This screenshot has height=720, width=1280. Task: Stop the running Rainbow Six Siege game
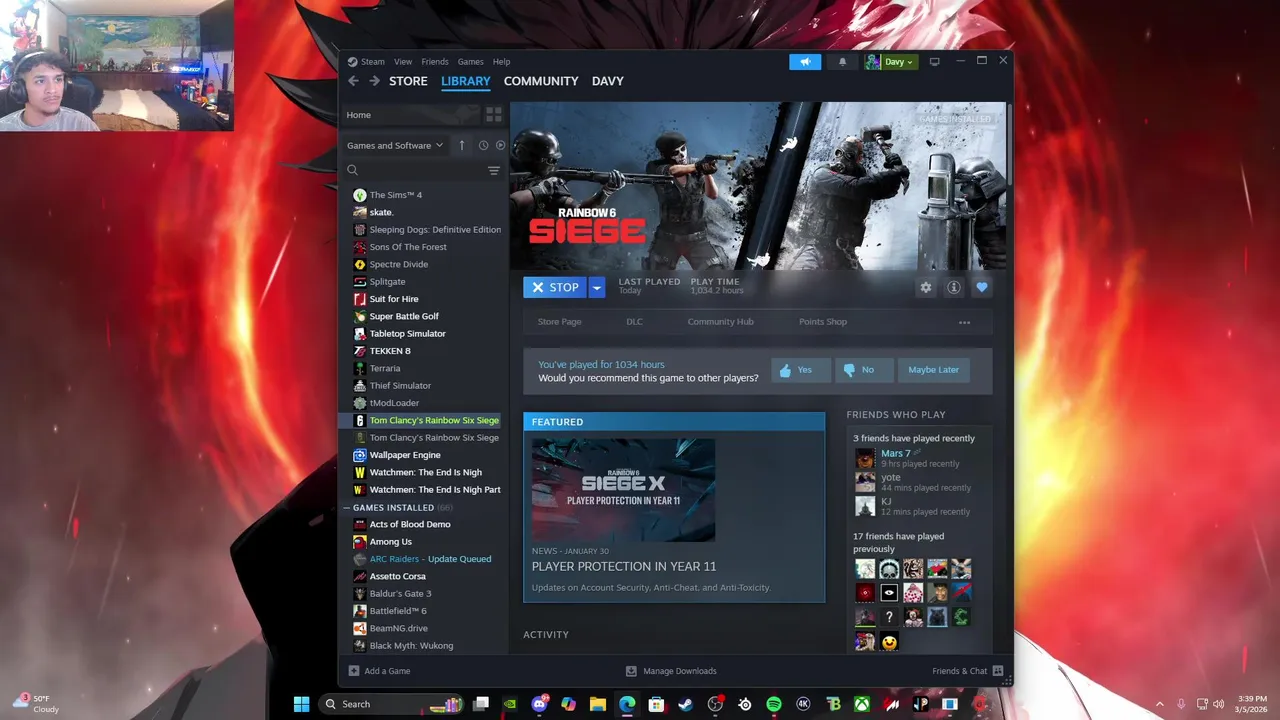[x=555, y=287]
